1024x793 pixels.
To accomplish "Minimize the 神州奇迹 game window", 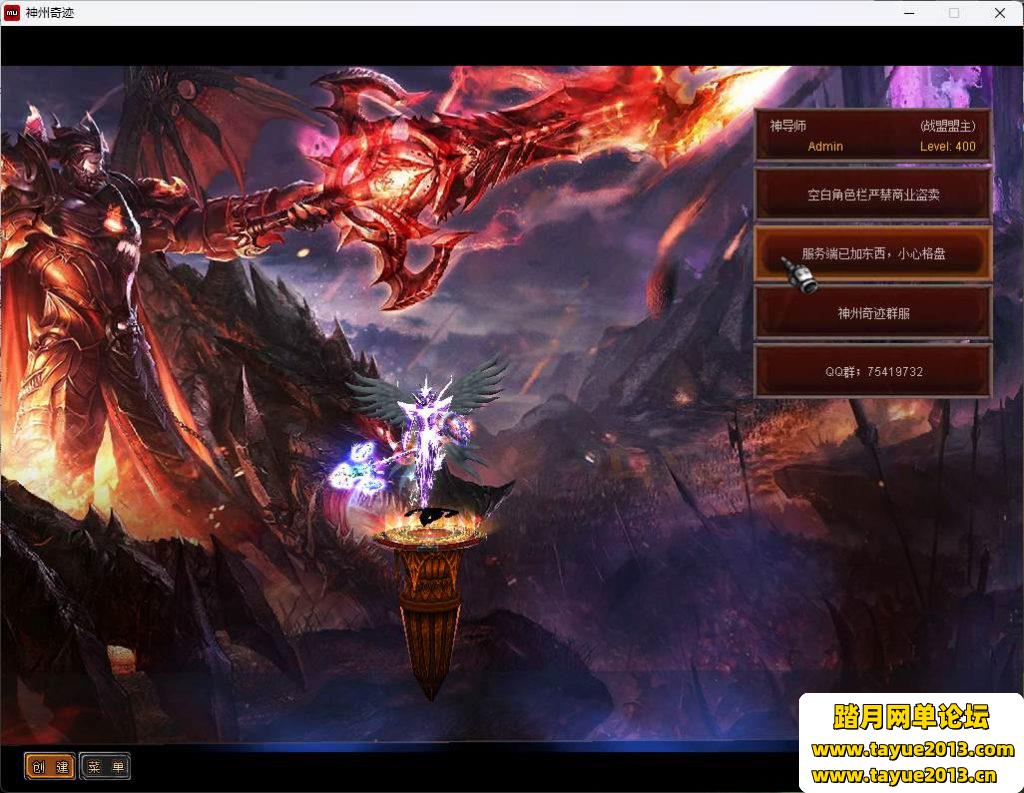I will click(x=909, y=13).
